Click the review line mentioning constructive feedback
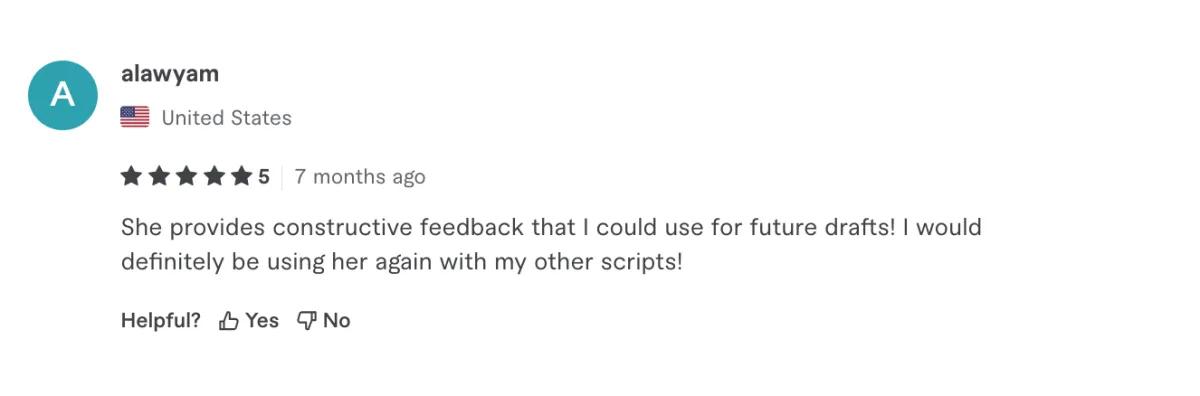The image size is (1200, 396). coord(551,227)
